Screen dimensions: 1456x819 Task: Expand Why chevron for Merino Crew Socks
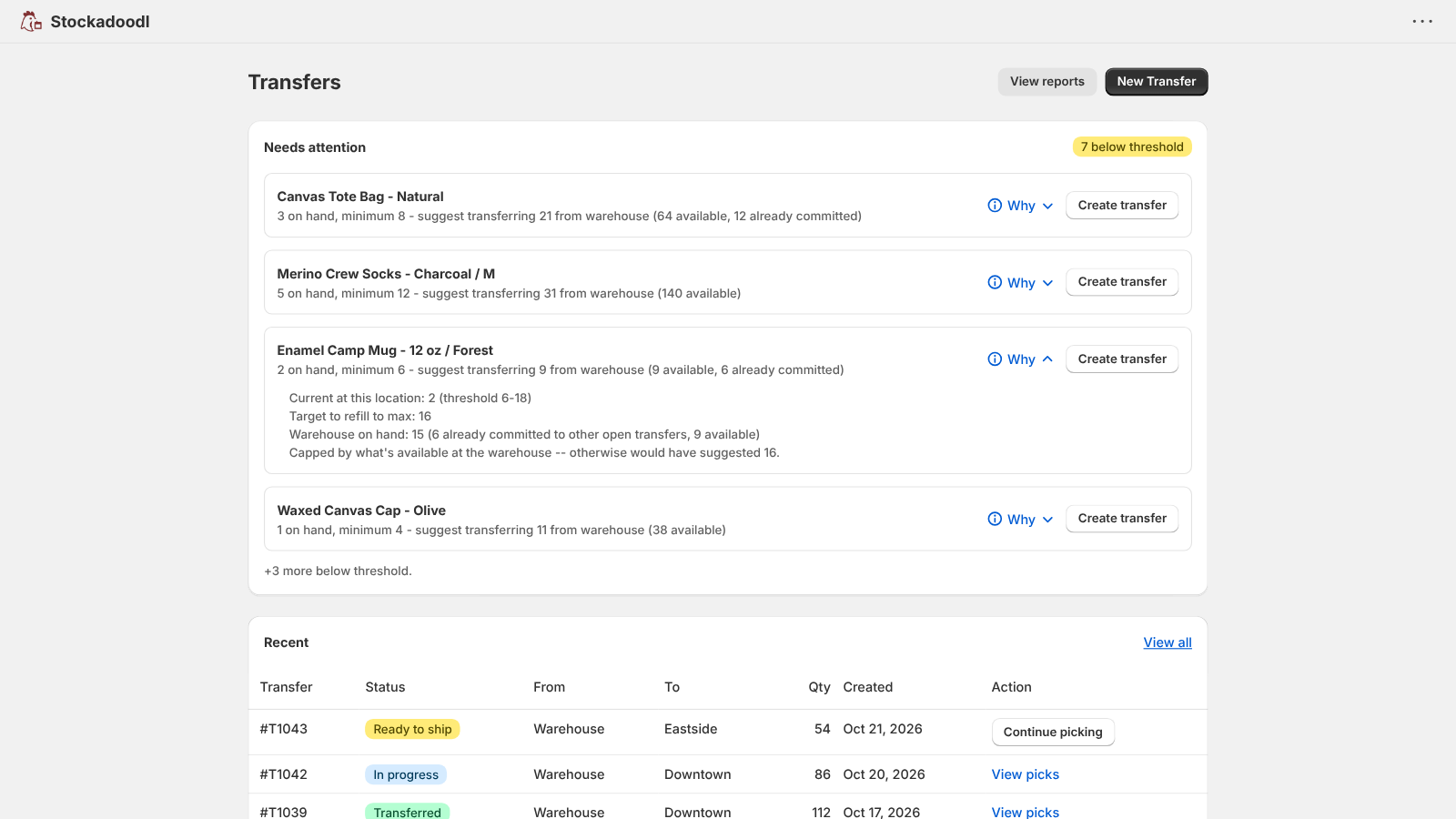pyautogui.click(x=1047, y=283)
